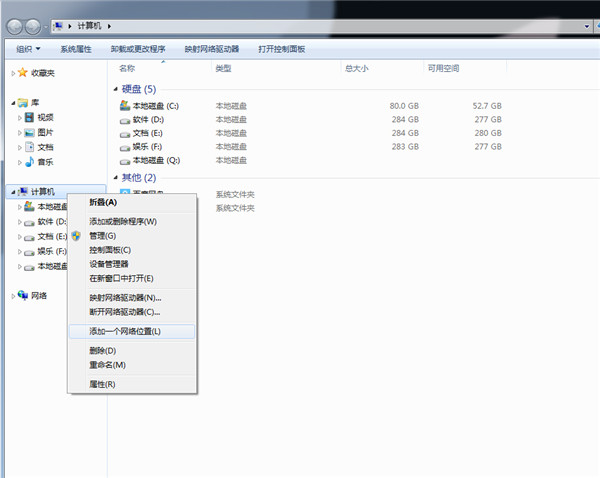This screenshot has width=600, height=478.
Task: Click the Forward navigation arrow button
Action: [x=32, y=23]
